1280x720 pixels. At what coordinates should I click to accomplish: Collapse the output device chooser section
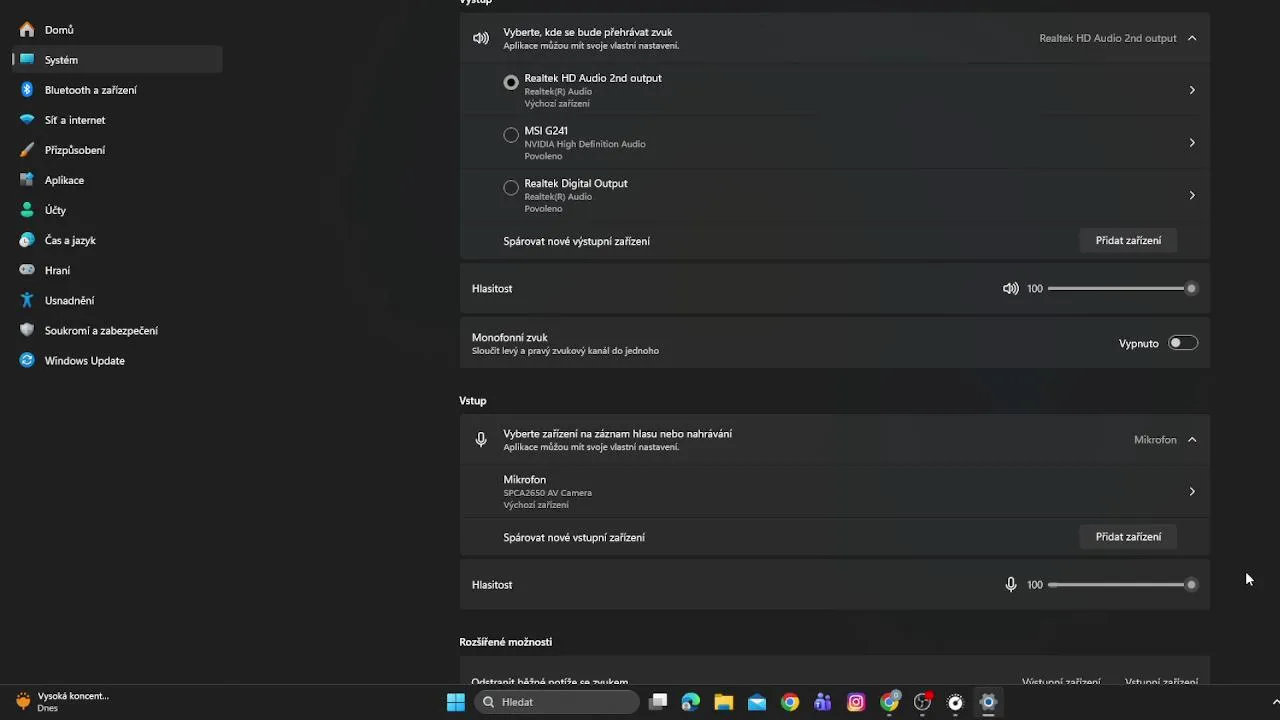click(x=1192, y=38)
